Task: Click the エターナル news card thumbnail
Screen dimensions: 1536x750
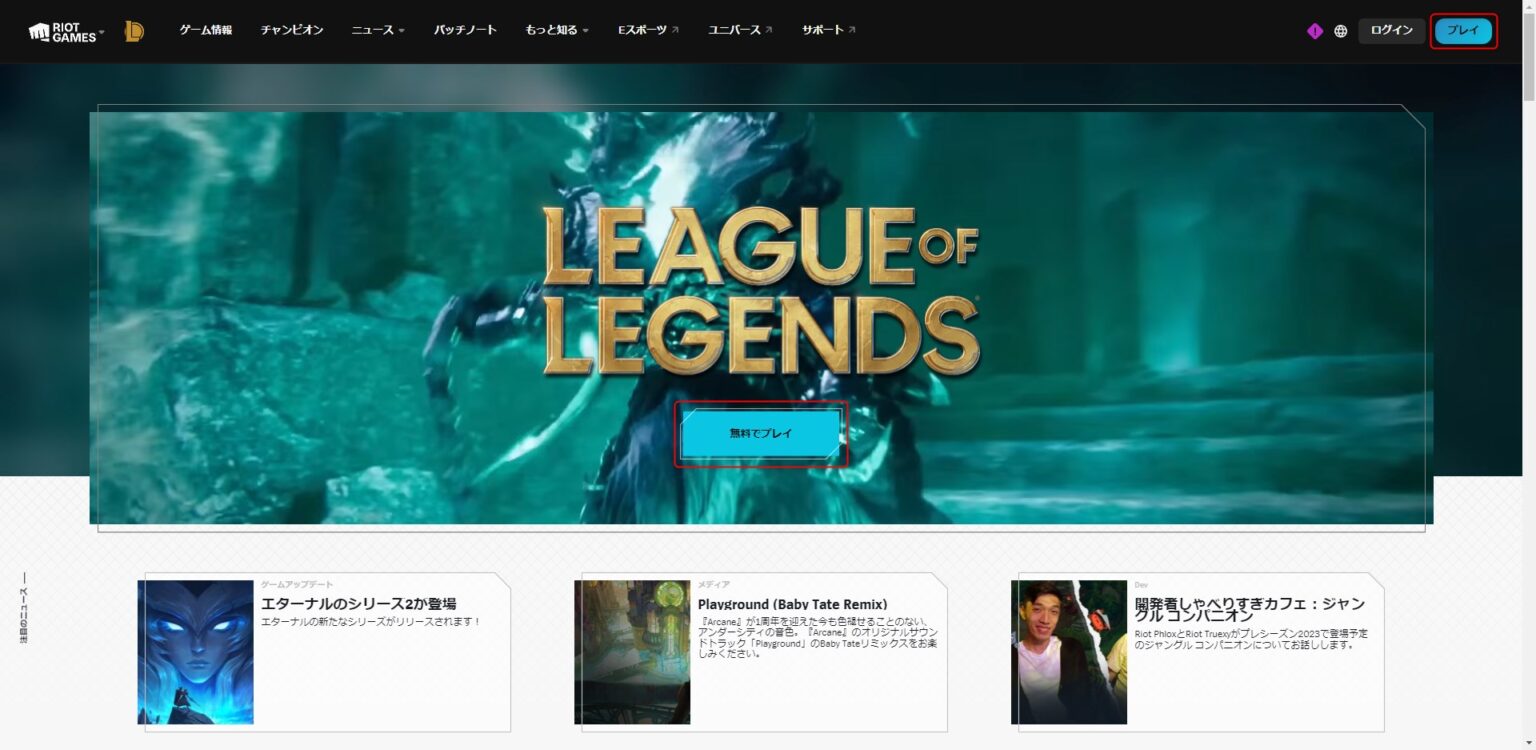Action: pos(195,651)
